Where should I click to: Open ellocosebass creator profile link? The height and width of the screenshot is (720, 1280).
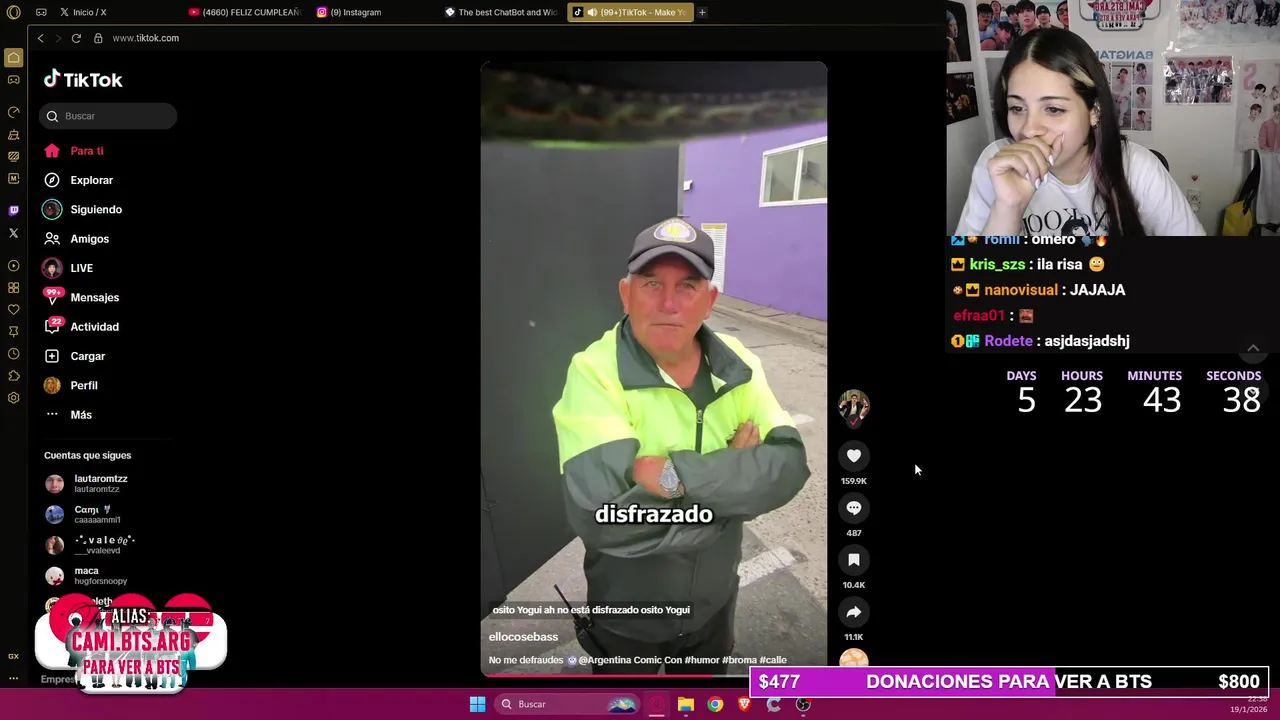(523, 637)
